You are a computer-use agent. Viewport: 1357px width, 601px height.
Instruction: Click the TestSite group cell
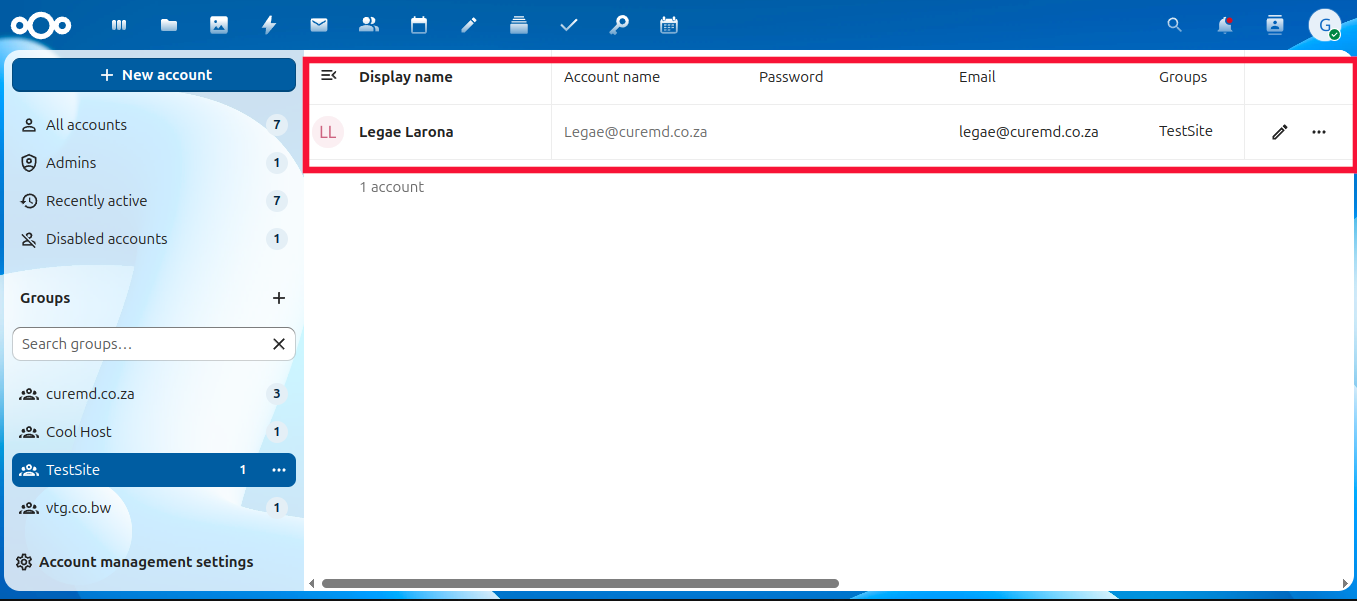pyautogui.click(x=1186, y=131)
